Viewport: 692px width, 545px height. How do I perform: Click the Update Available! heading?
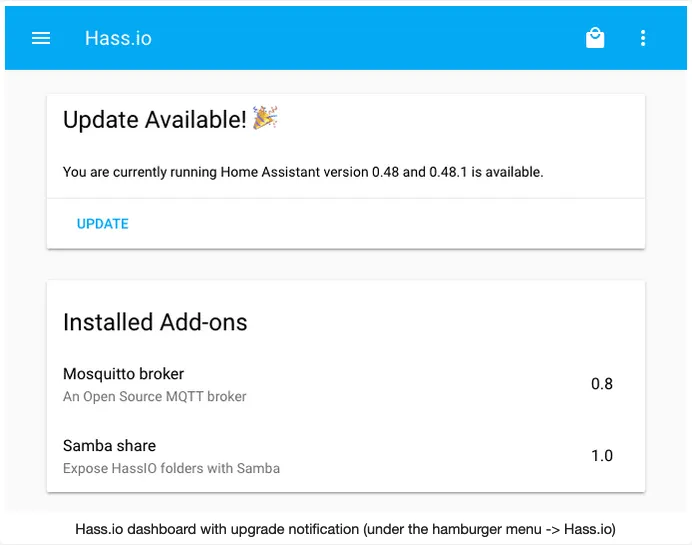(x=154, y=120)
